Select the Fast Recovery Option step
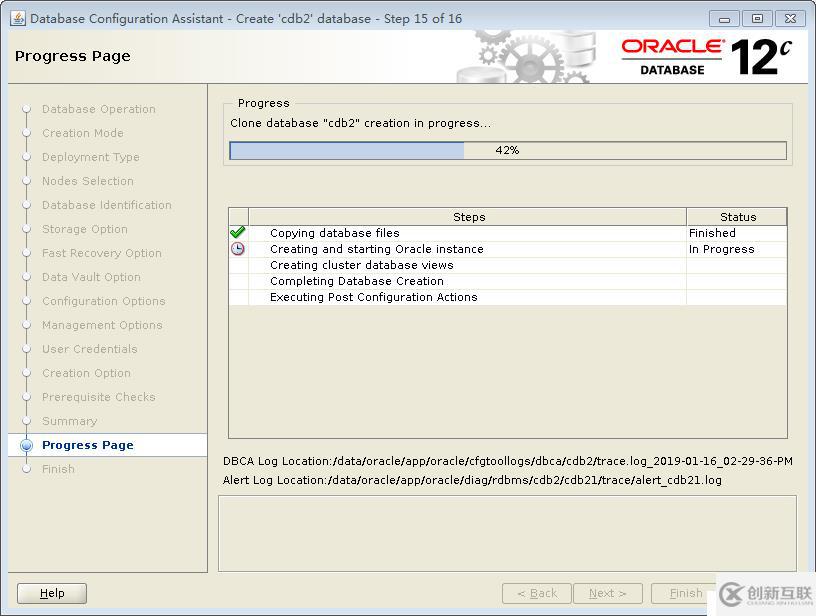Screen dimensions: 816x616 click(102, 253)
